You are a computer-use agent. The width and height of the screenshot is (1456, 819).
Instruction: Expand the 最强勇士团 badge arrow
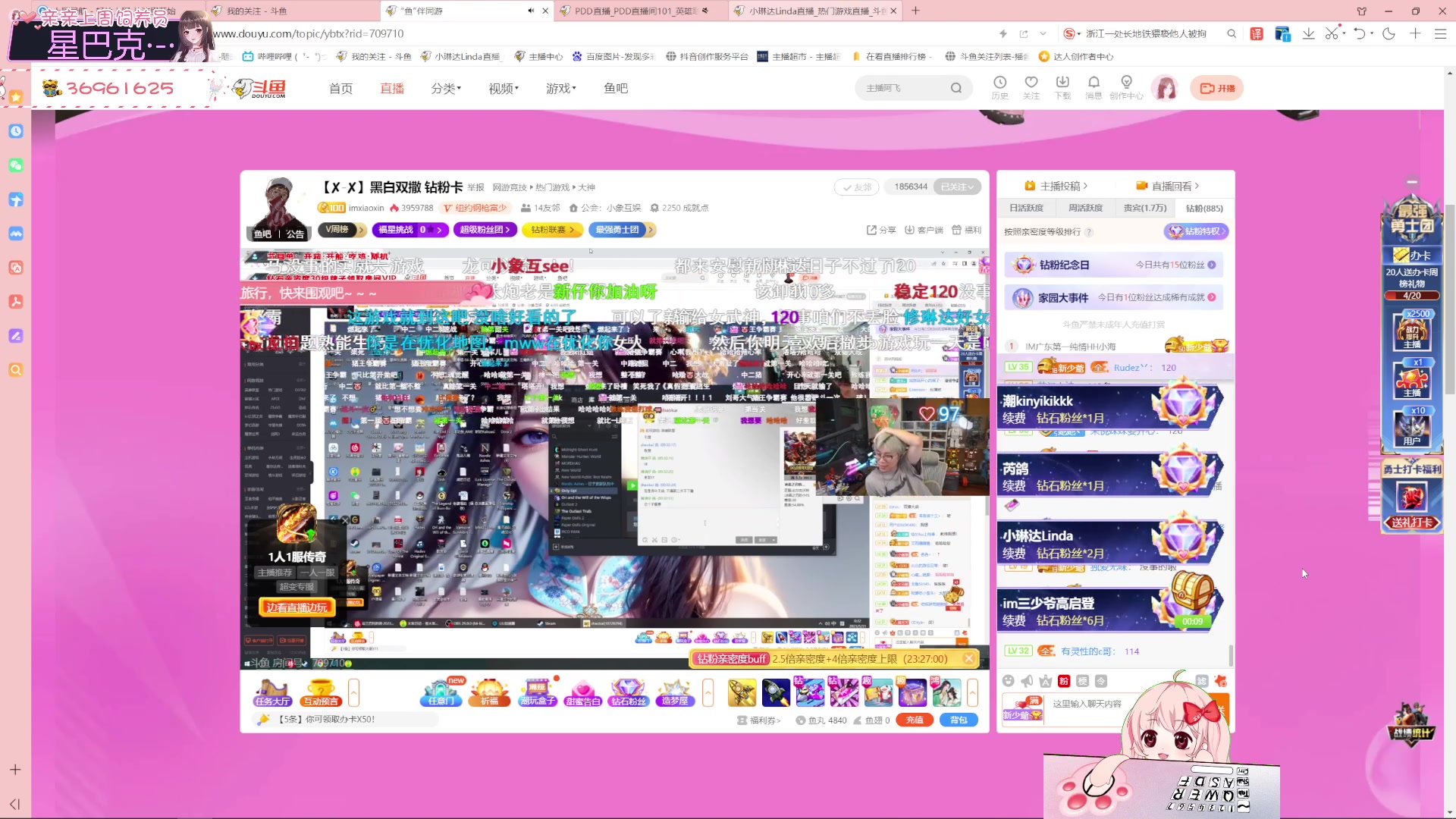click(651, 230)
